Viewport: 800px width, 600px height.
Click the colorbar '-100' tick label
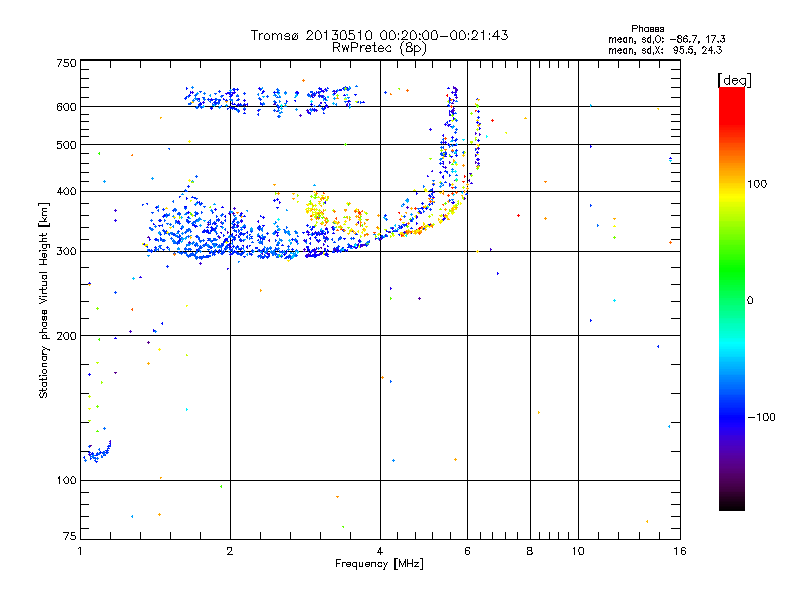(762, 417)
